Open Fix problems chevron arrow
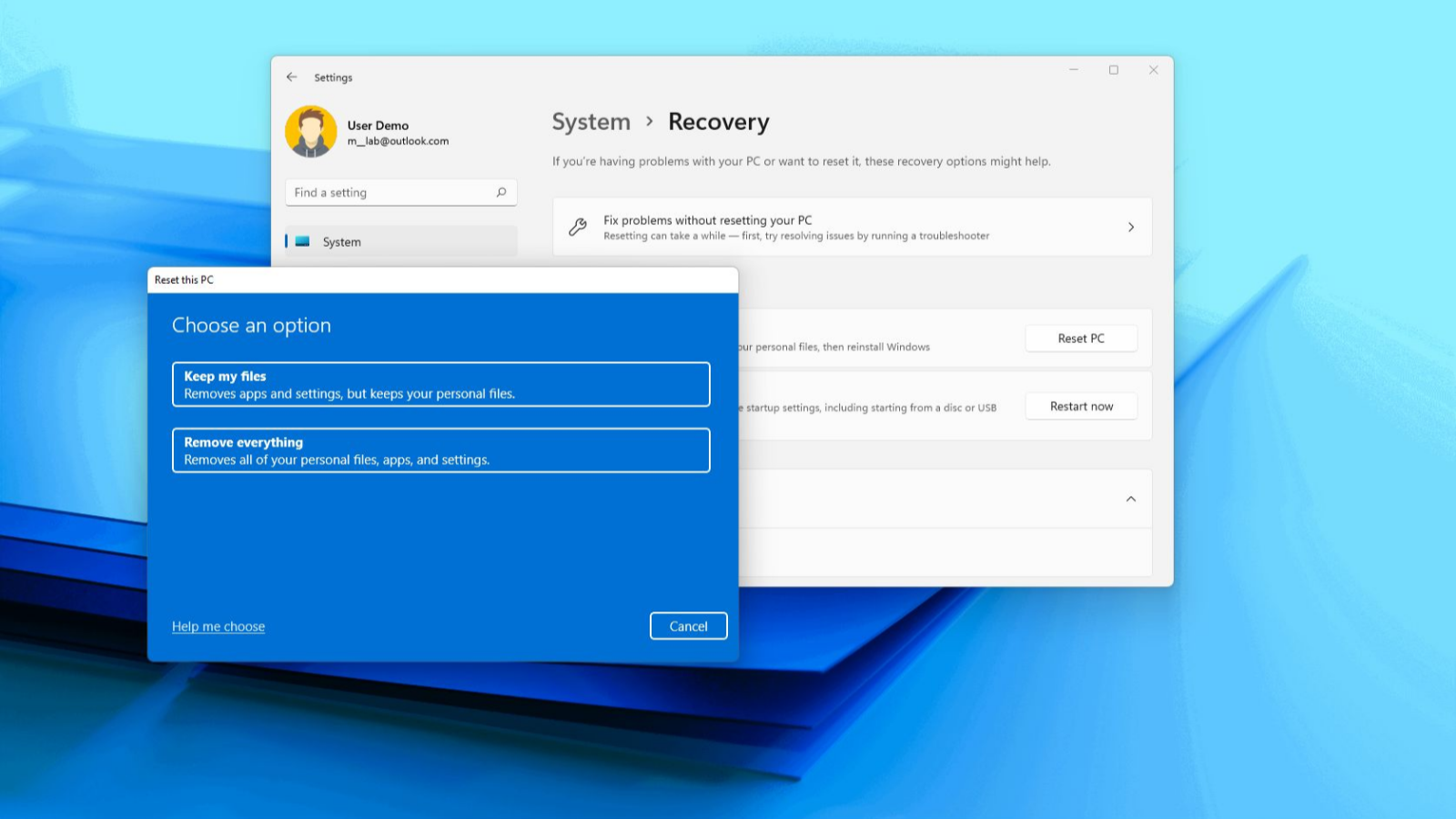This screenshot has width=1456, height=819. click(x=1131, y=227)
